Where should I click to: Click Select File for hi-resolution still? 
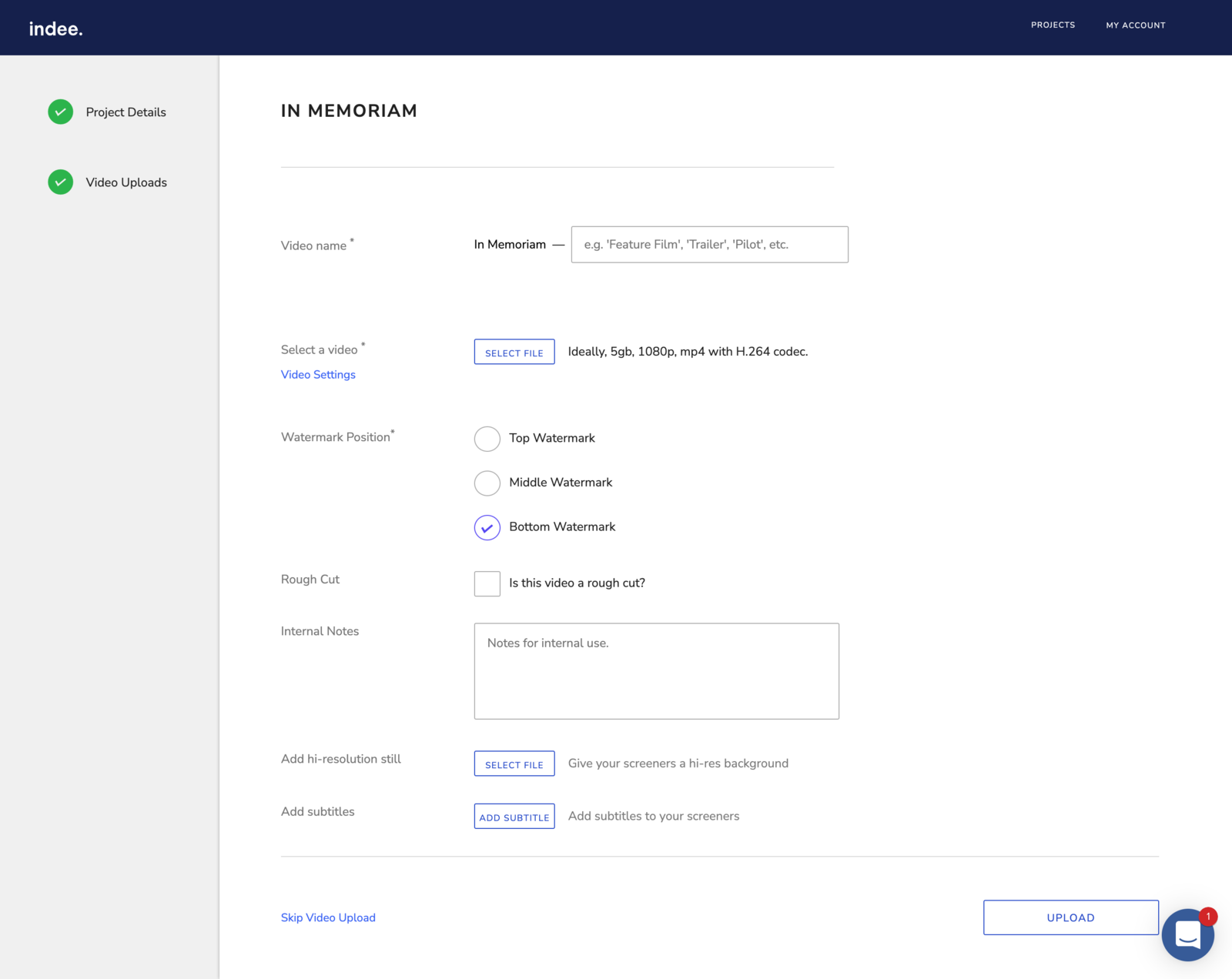pyautogui.click(x=514, y=764)
